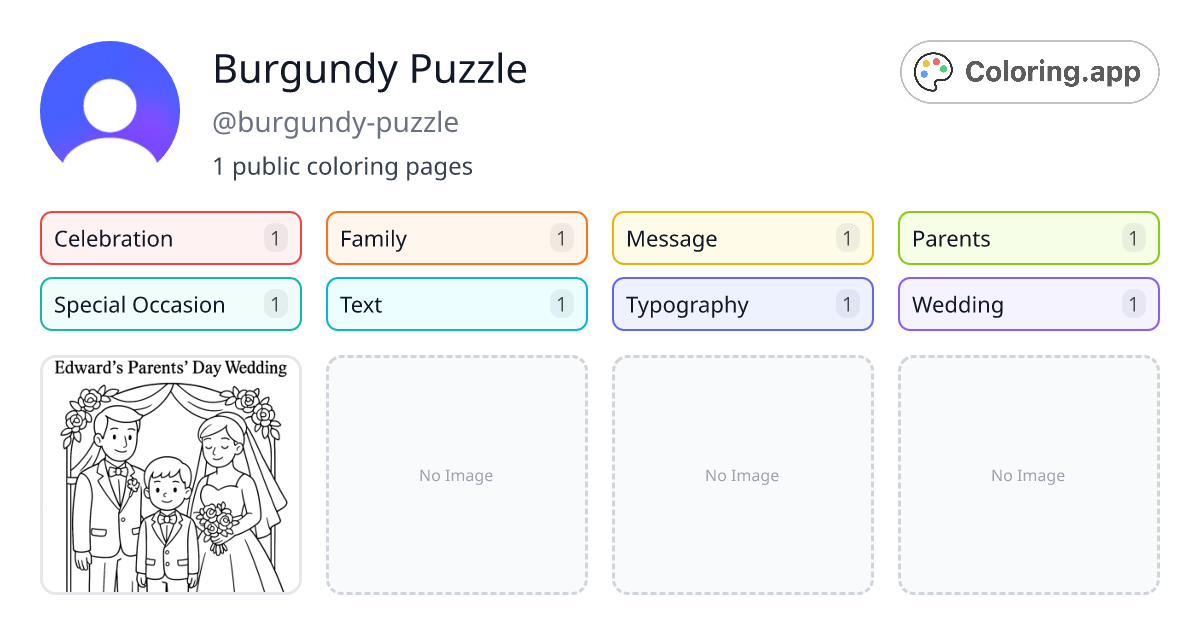The width and height of the screenshot is (1200, 630).
Task: Select the Typography tag
Action: (742, 304)
